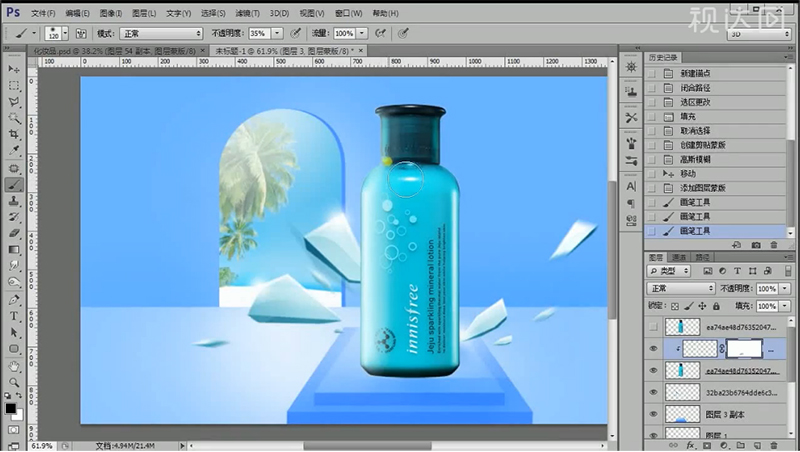Select the Path Selection tool
Screen dimensions: 800x452
tap(14, 333)
